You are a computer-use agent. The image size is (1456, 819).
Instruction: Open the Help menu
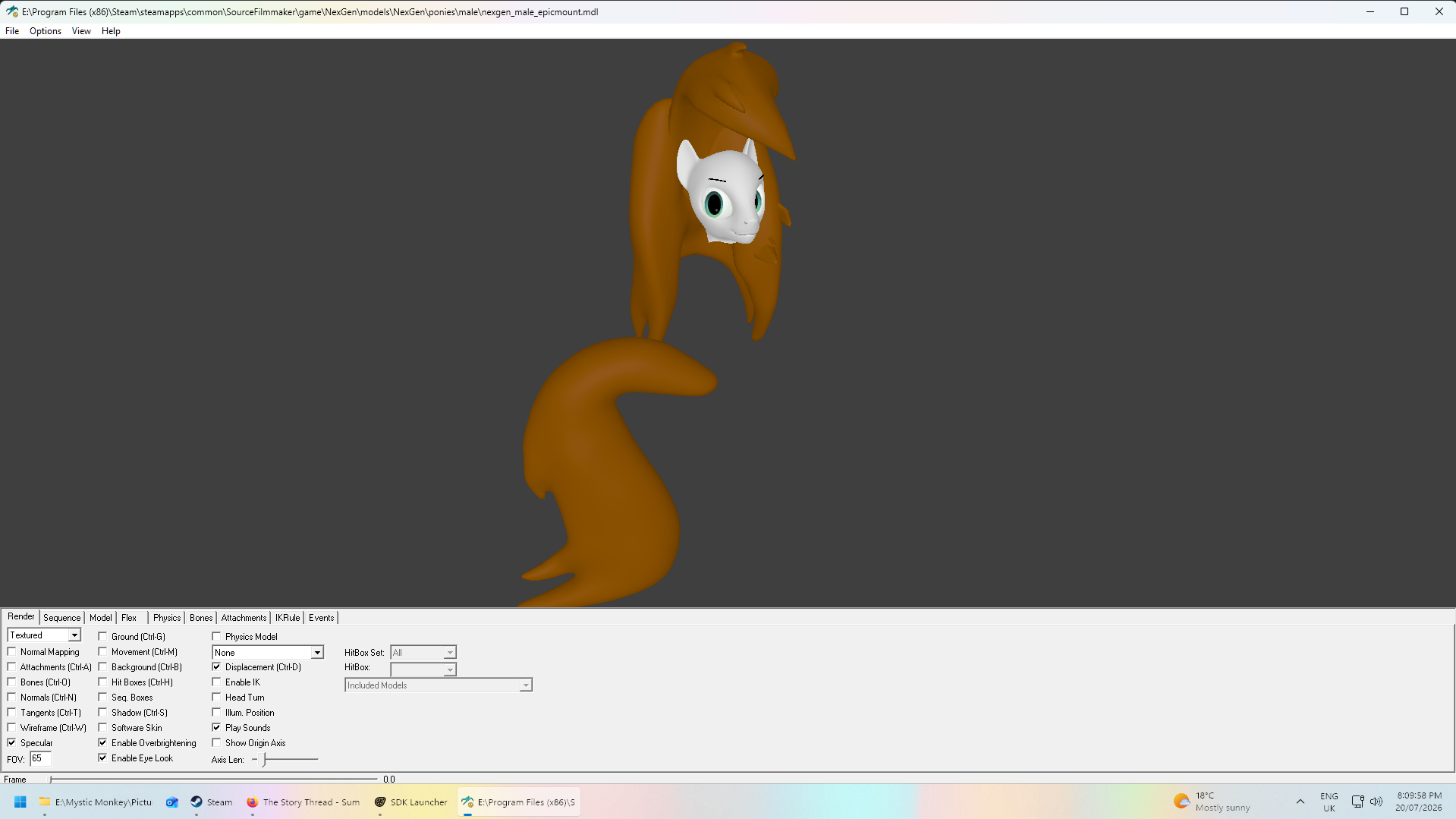(111, 31)
